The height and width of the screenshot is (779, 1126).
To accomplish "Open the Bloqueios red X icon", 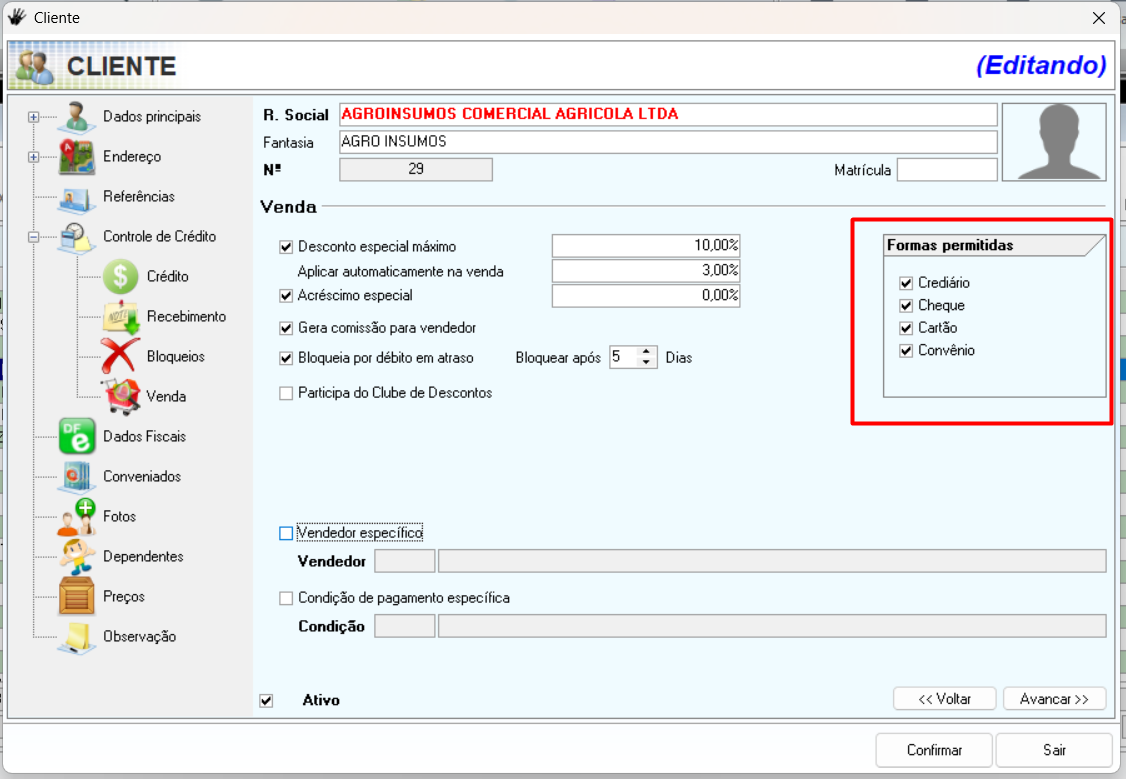I will click(x=120, y=357).
